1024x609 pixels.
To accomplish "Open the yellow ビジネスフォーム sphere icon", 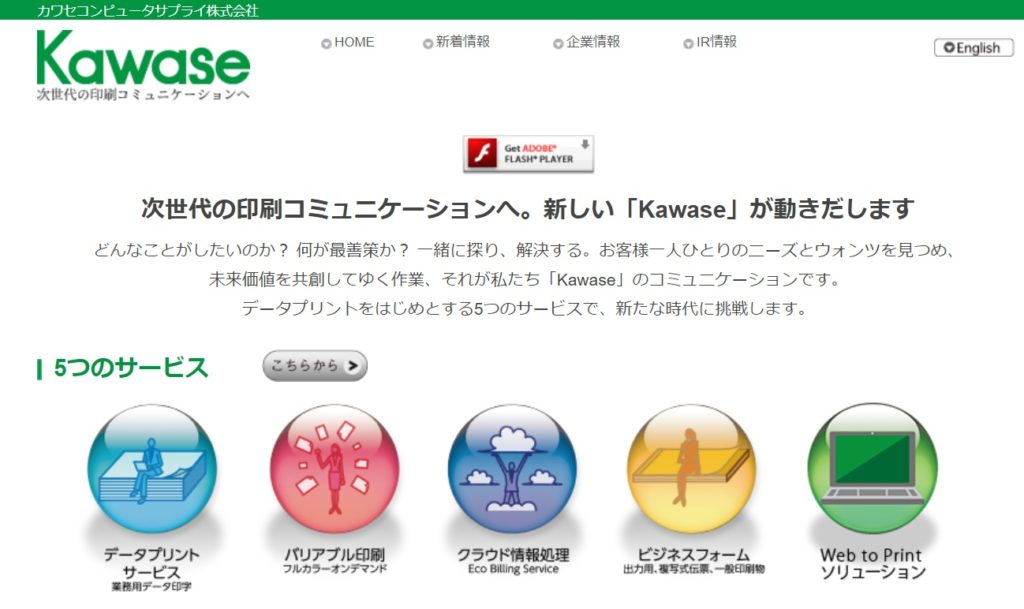I will (692, 469).
